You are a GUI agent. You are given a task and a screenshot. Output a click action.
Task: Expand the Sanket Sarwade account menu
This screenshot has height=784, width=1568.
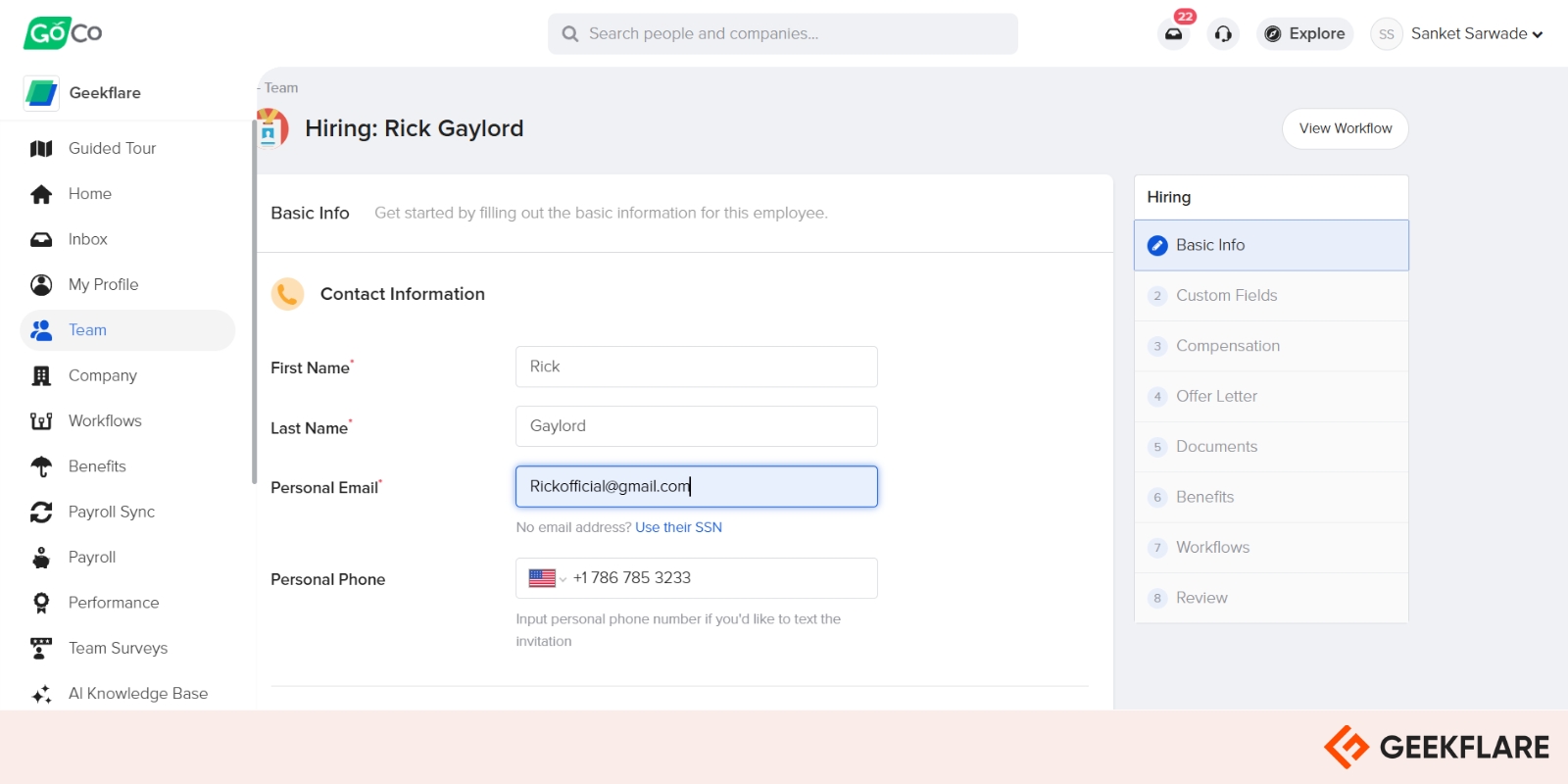(x=1476, y=34)
